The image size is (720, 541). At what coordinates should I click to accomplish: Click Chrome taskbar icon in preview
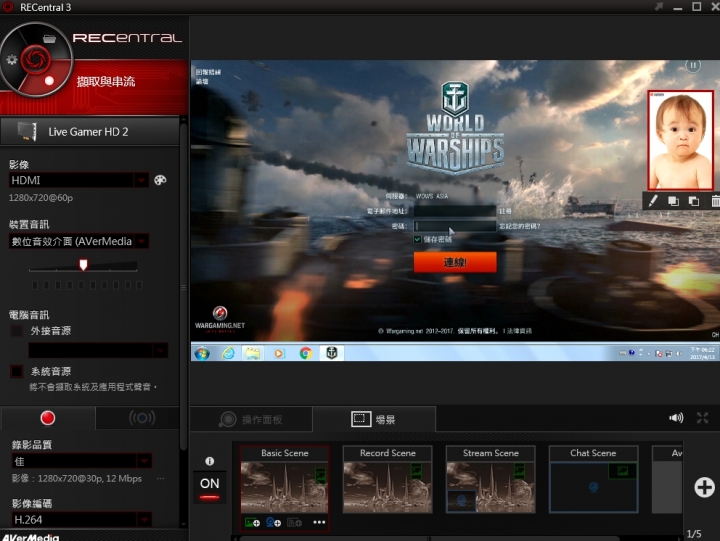coord(305,353)
